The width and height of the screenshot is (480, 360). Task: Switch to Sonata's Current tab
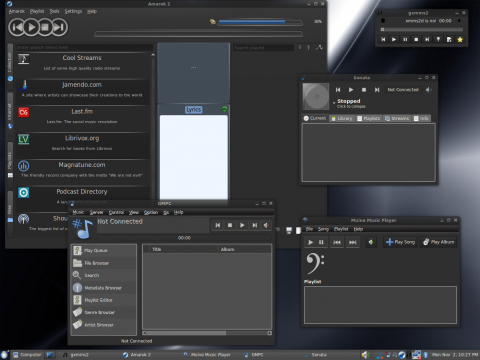(315, 118)
